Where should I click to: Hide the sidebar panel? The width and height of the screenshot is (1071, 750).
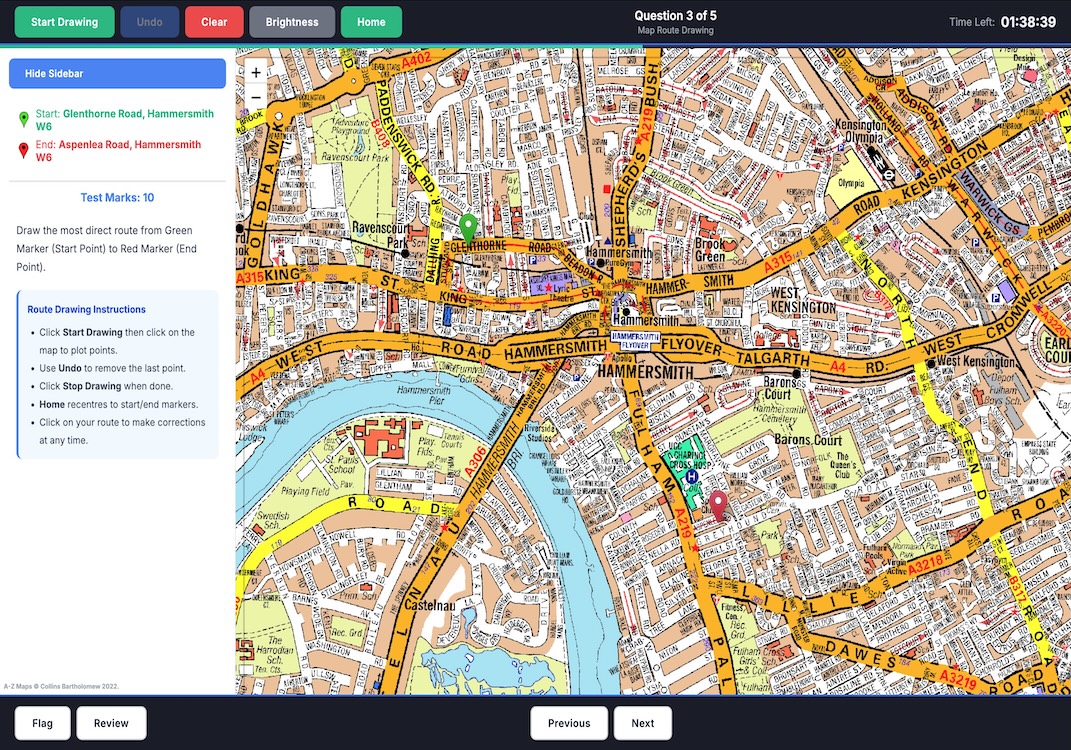117,73
